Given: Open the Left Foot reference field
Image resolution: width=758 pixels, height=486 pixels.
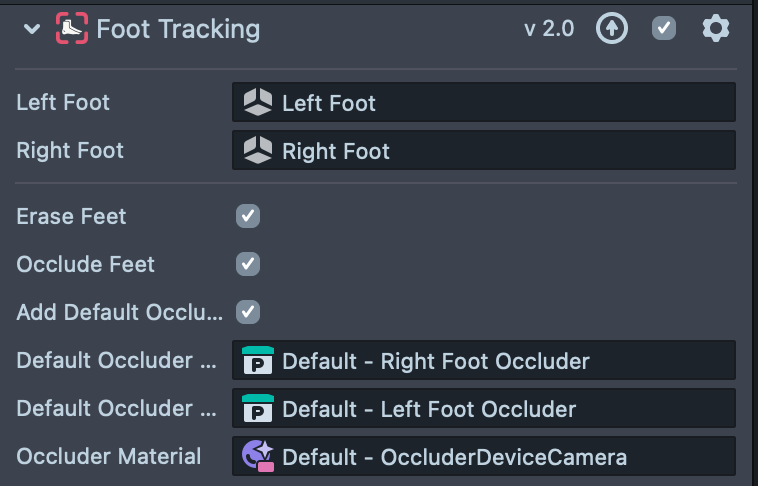Looking at the screenshot, I should coord(500,102).
